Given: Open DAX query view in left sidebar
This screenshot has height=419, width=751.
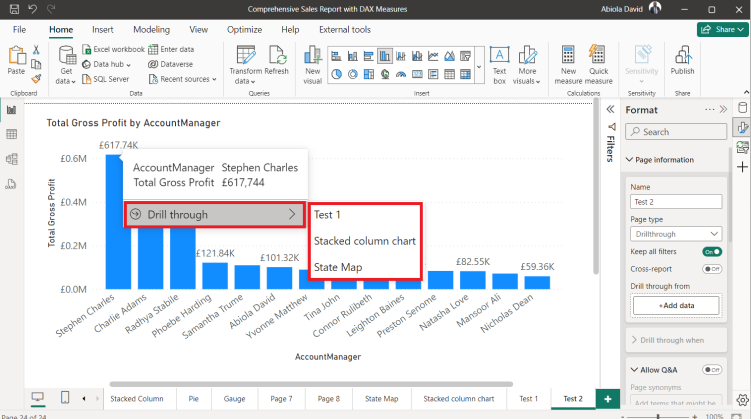Looking at the screenshot, I should click(x=11, y=184).
